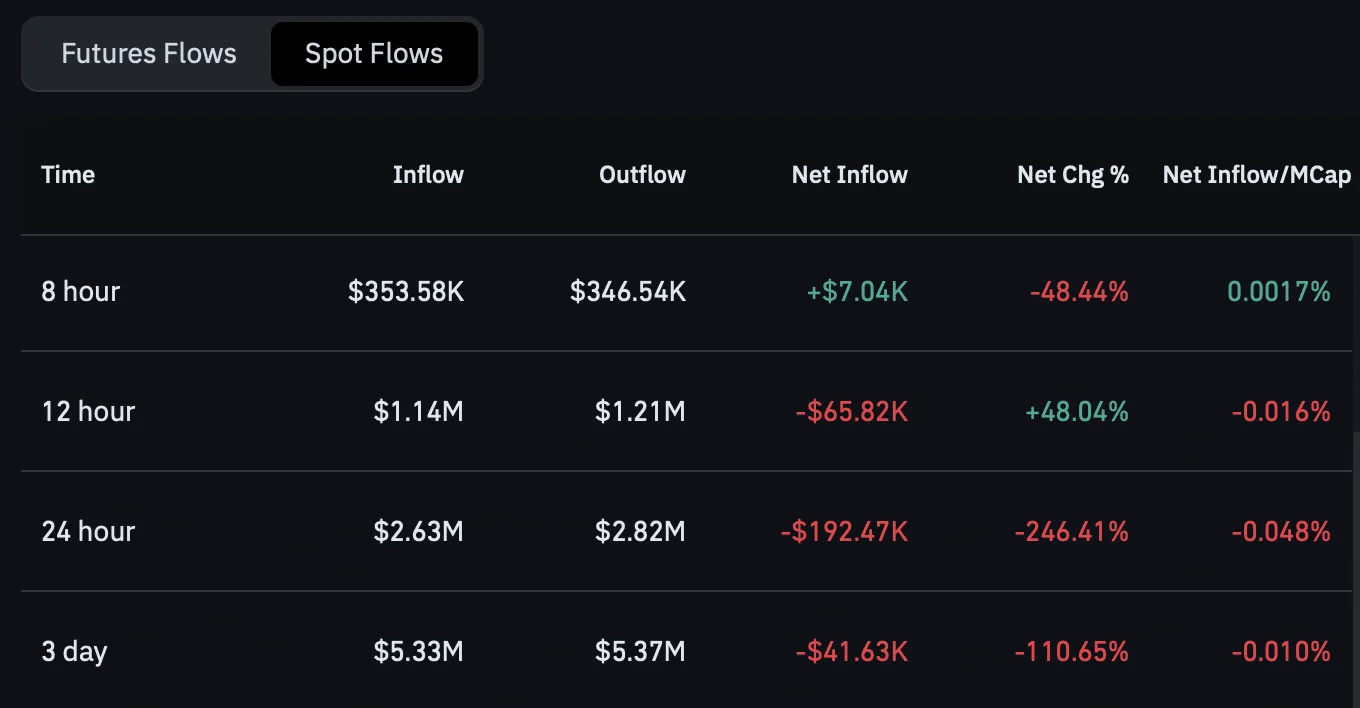Sort by the Outflow column header
This screenshot has width=1360, height=708.
tap(642, 175)
